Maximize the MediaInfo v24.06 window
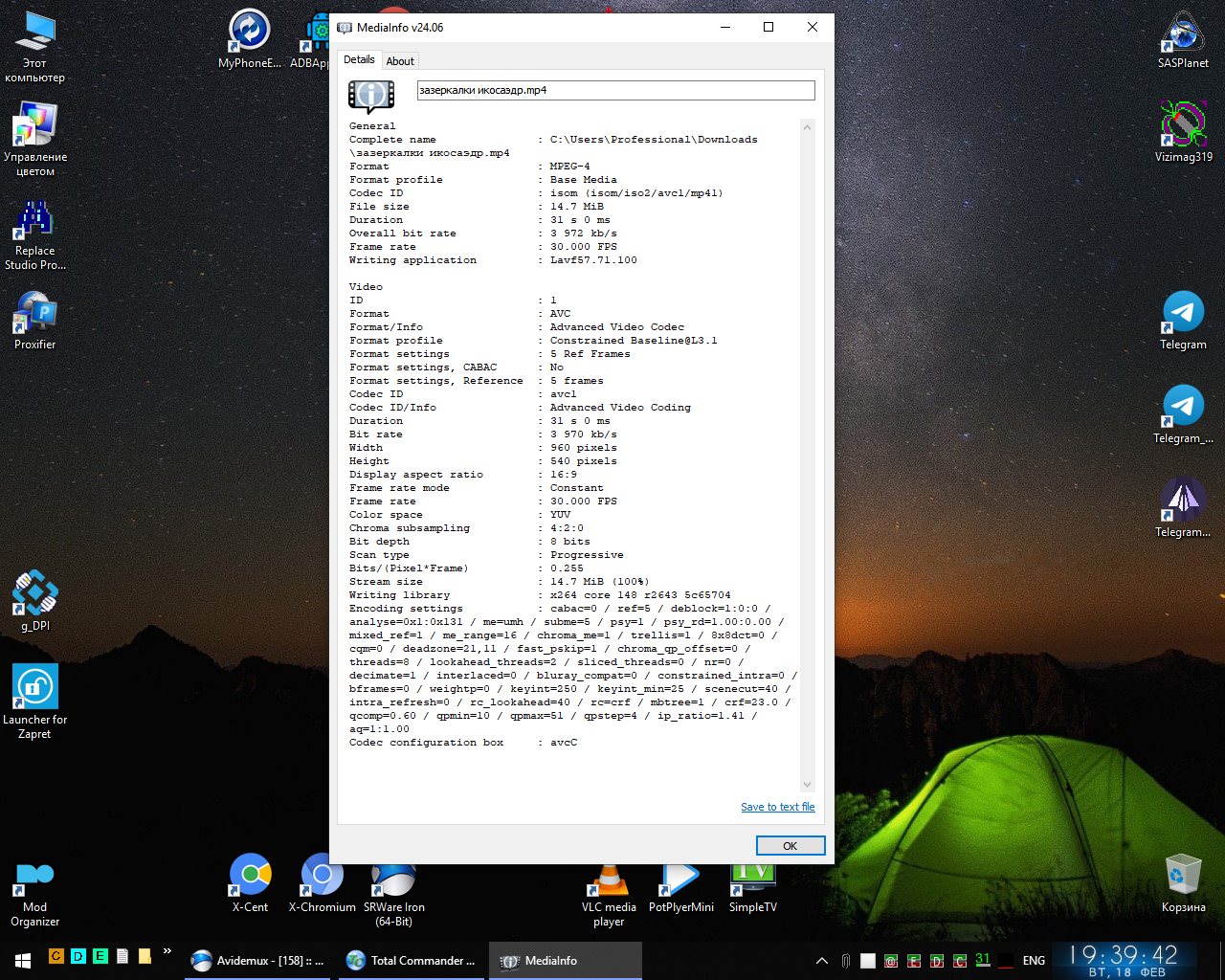 click(768, 27)
